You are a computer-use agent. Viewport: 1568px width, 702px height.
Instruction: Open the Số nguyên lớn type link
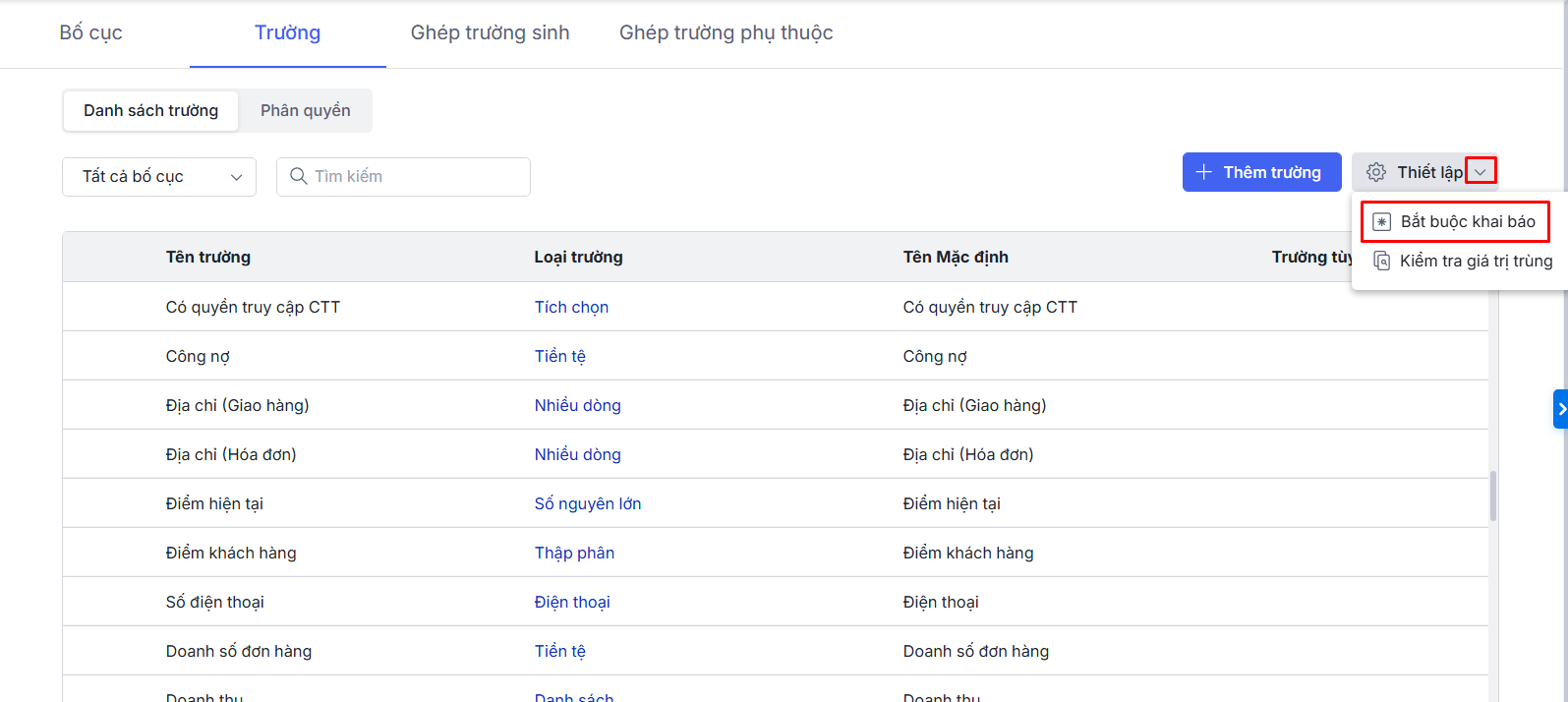pos(587,503)
